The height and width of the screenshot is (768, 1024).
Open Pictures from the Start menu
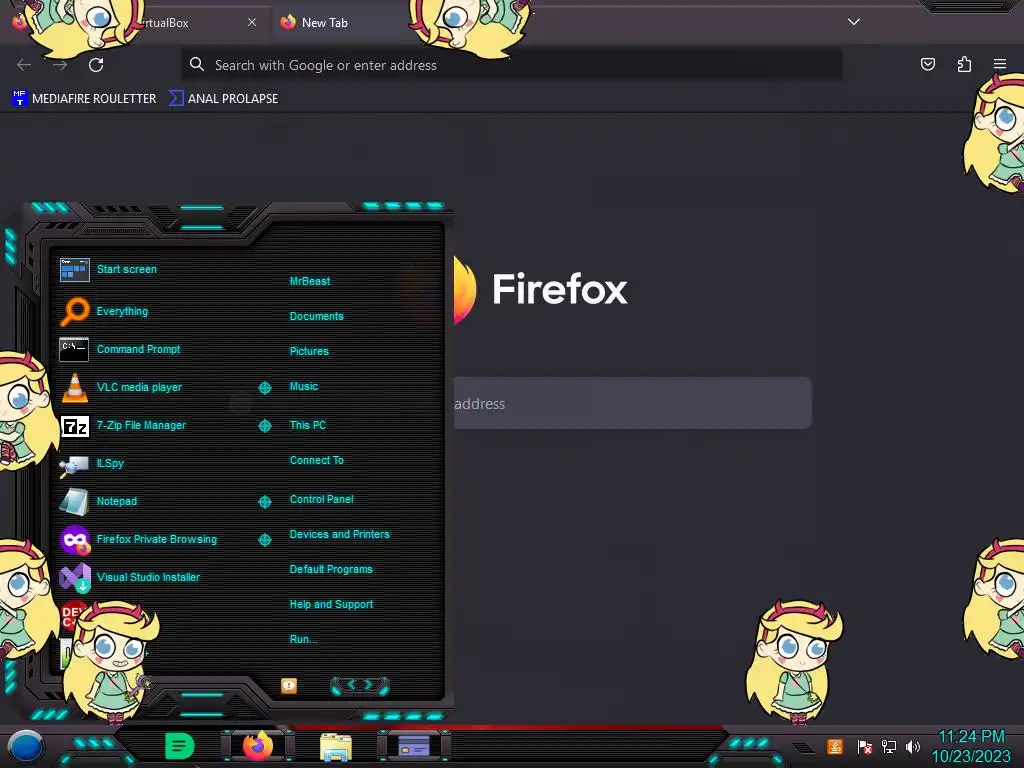point(310,351)
